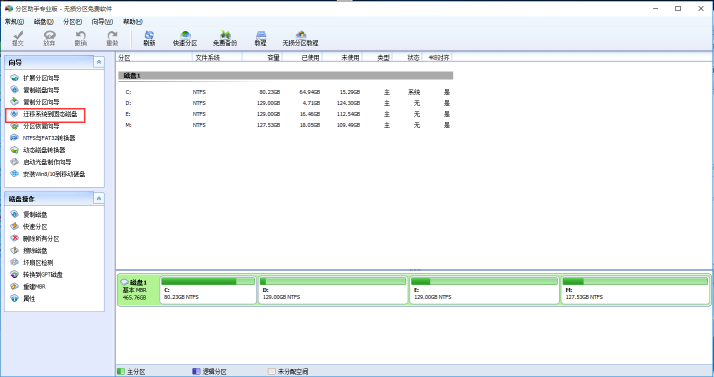Select the 112.54GB unused cell for E:
This screenshot has width=714, height=377.
click(x=348, y=114)
